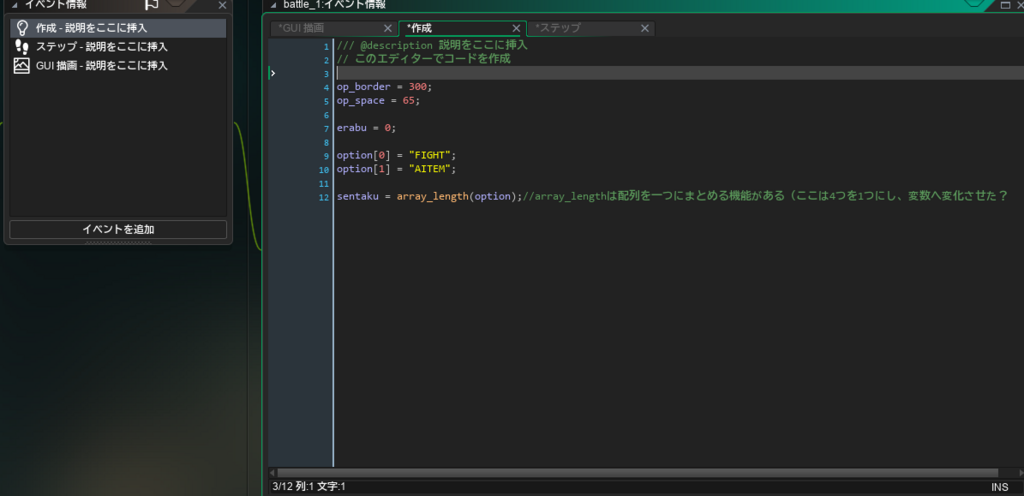Screen dimensions: 1024x496
Task: Select the ステップ event in the list
Action: click(x=101, y=47)
